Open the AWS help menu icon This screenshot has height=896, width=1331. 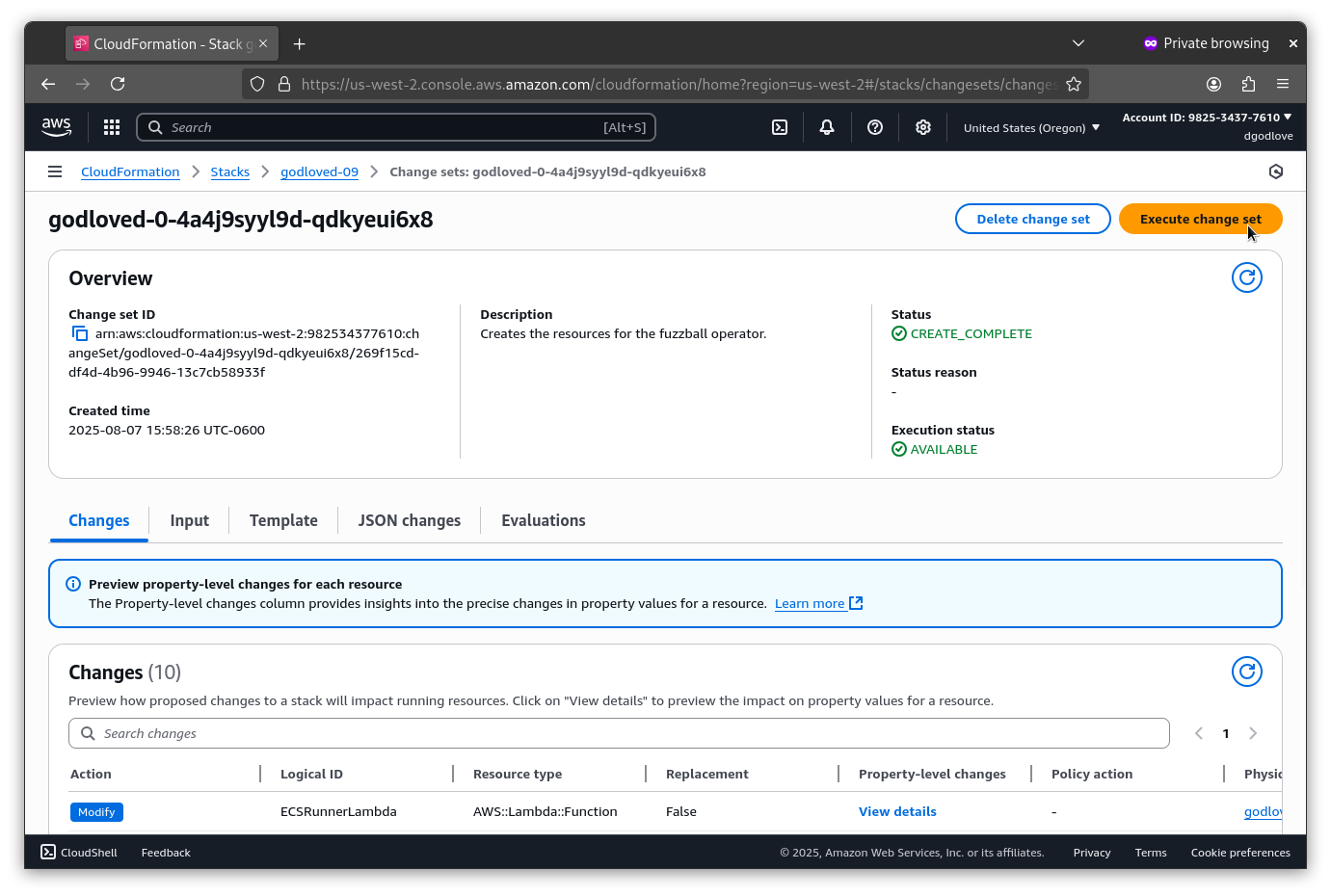(875, 127)
